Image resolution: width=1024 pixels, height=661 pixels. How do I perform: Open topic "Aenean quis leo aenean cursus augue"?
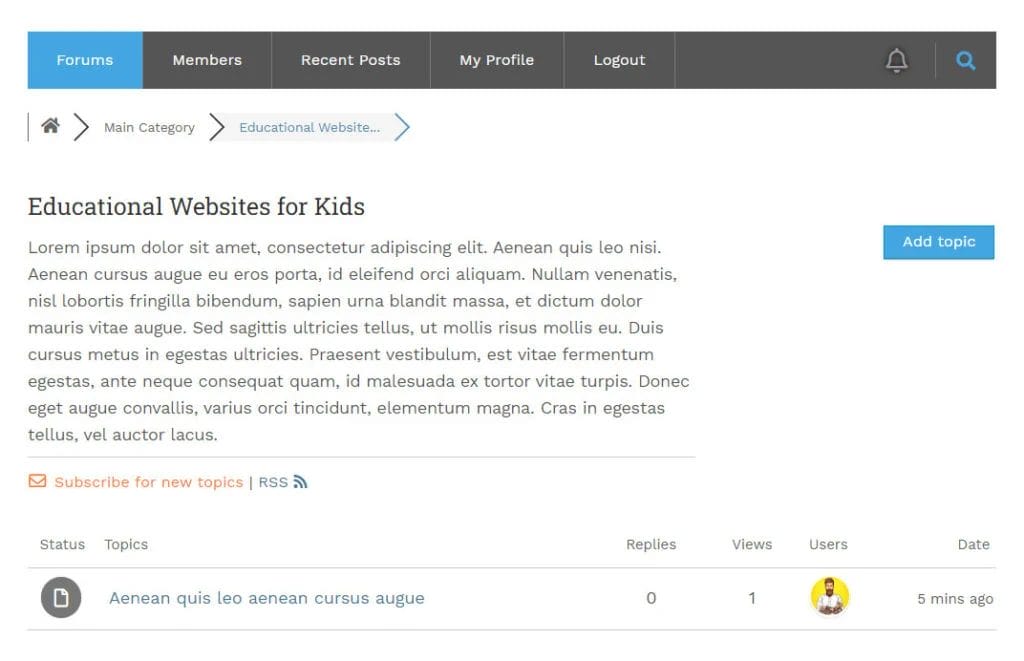coord(267,598)
